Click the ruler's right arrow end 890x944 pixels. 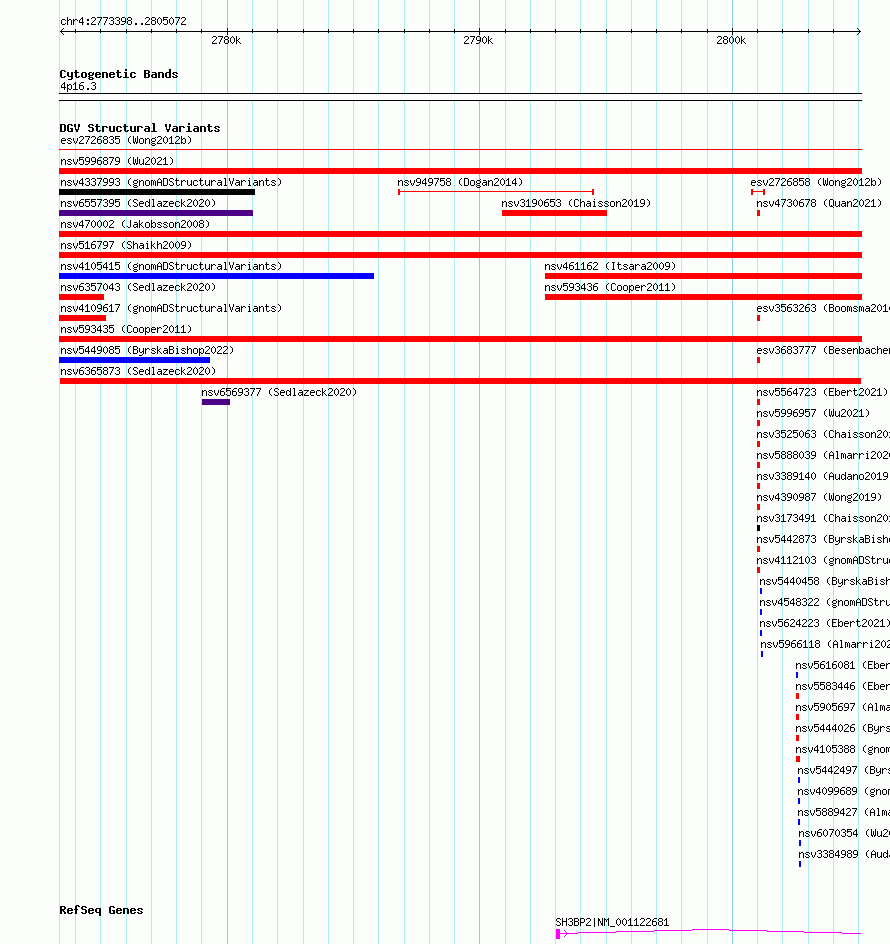point(859,31)
